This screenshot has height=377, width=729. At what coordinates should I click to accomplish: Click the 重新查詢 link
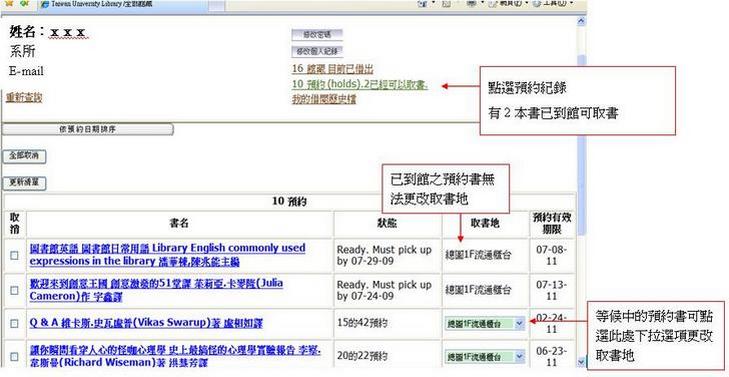click(x=24, y=98)
